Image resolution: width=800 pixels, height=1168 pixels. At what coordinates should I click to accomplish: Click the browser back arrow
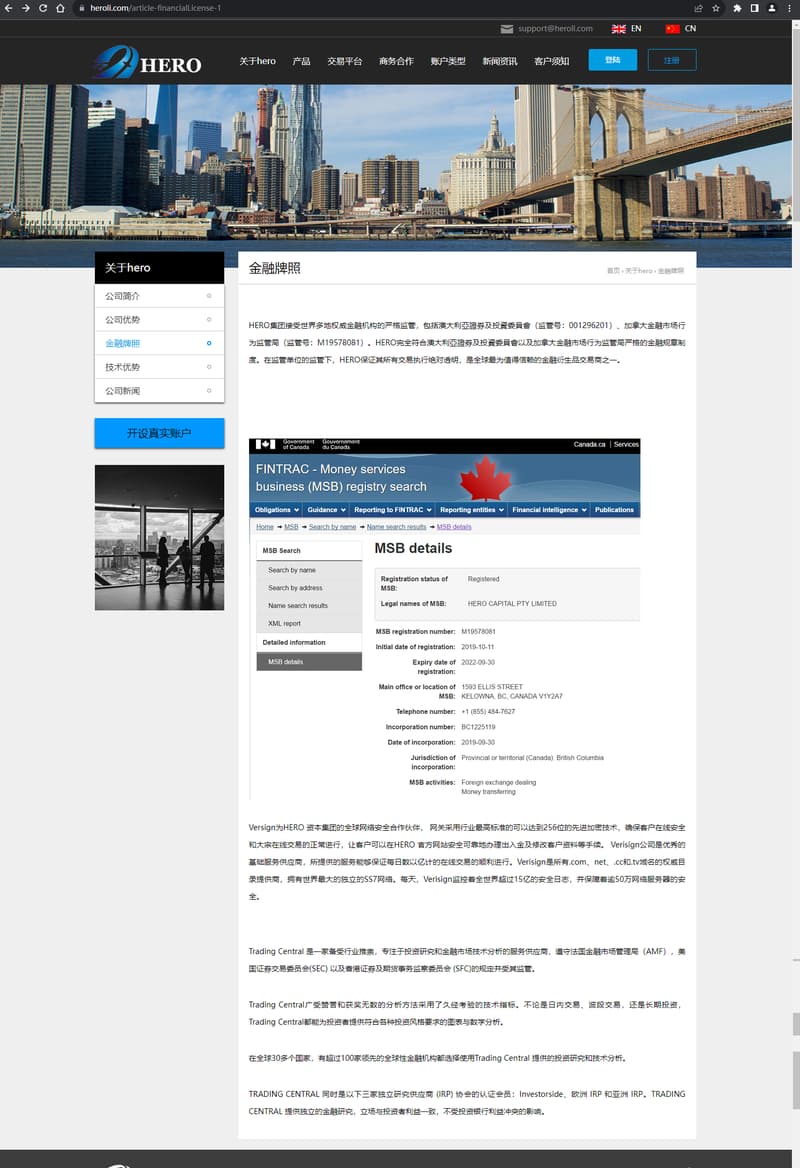tap(8, 8)
